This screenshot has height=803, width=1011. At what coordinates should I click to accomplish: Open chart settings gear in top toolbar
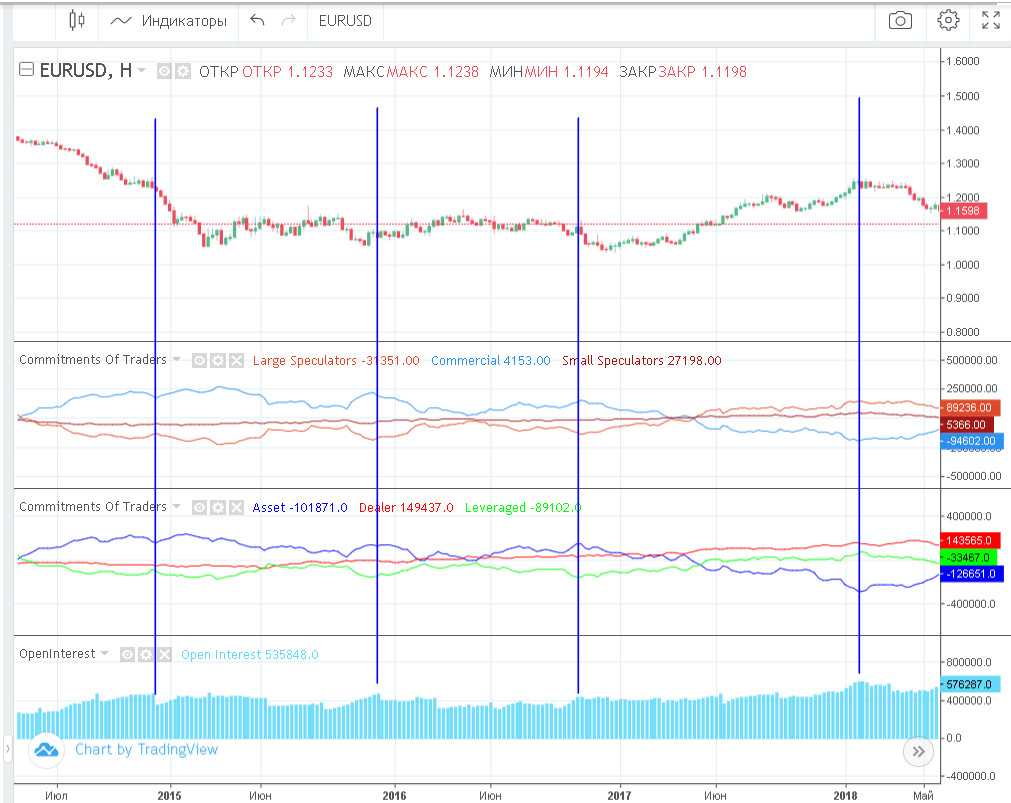(x=948, y=20)
